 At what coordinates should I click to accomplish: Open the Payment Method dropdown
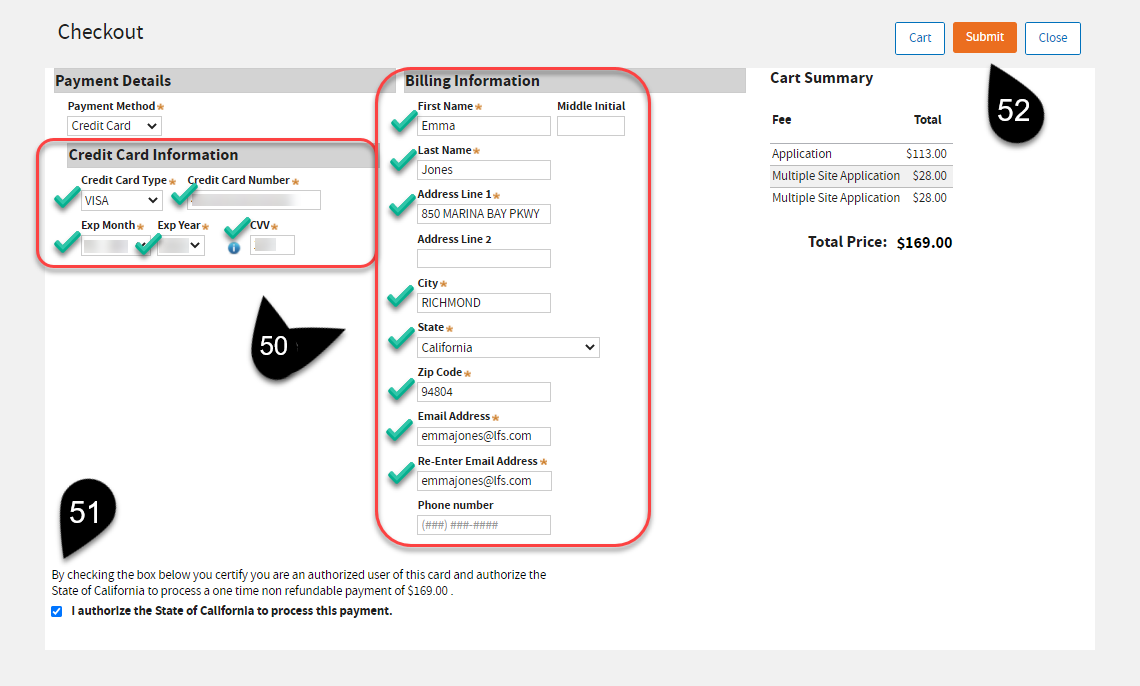[x=114, y=126]
